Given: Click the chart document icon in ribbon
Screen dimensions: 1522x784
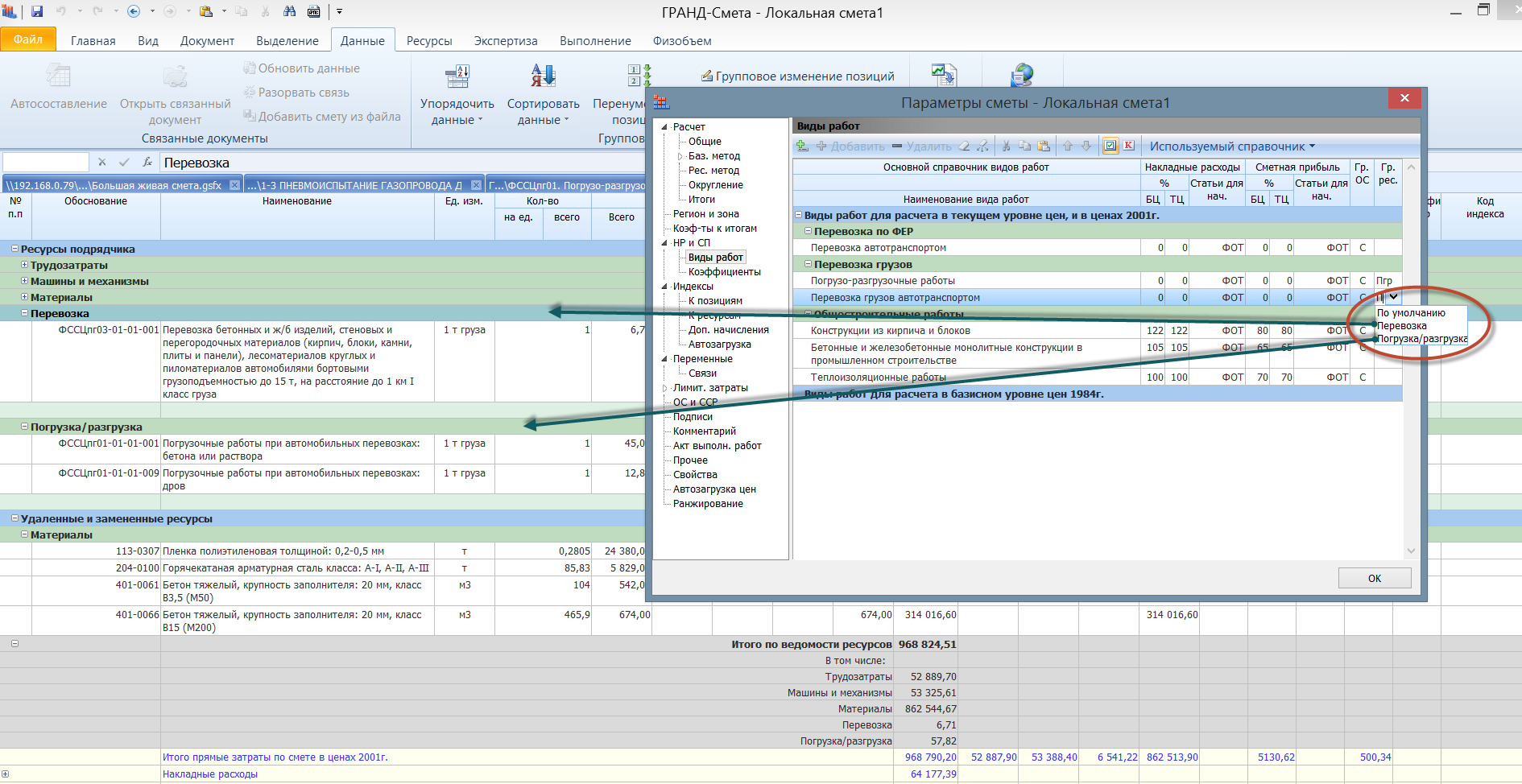Looking at the screenshot, I should point(944,76).
